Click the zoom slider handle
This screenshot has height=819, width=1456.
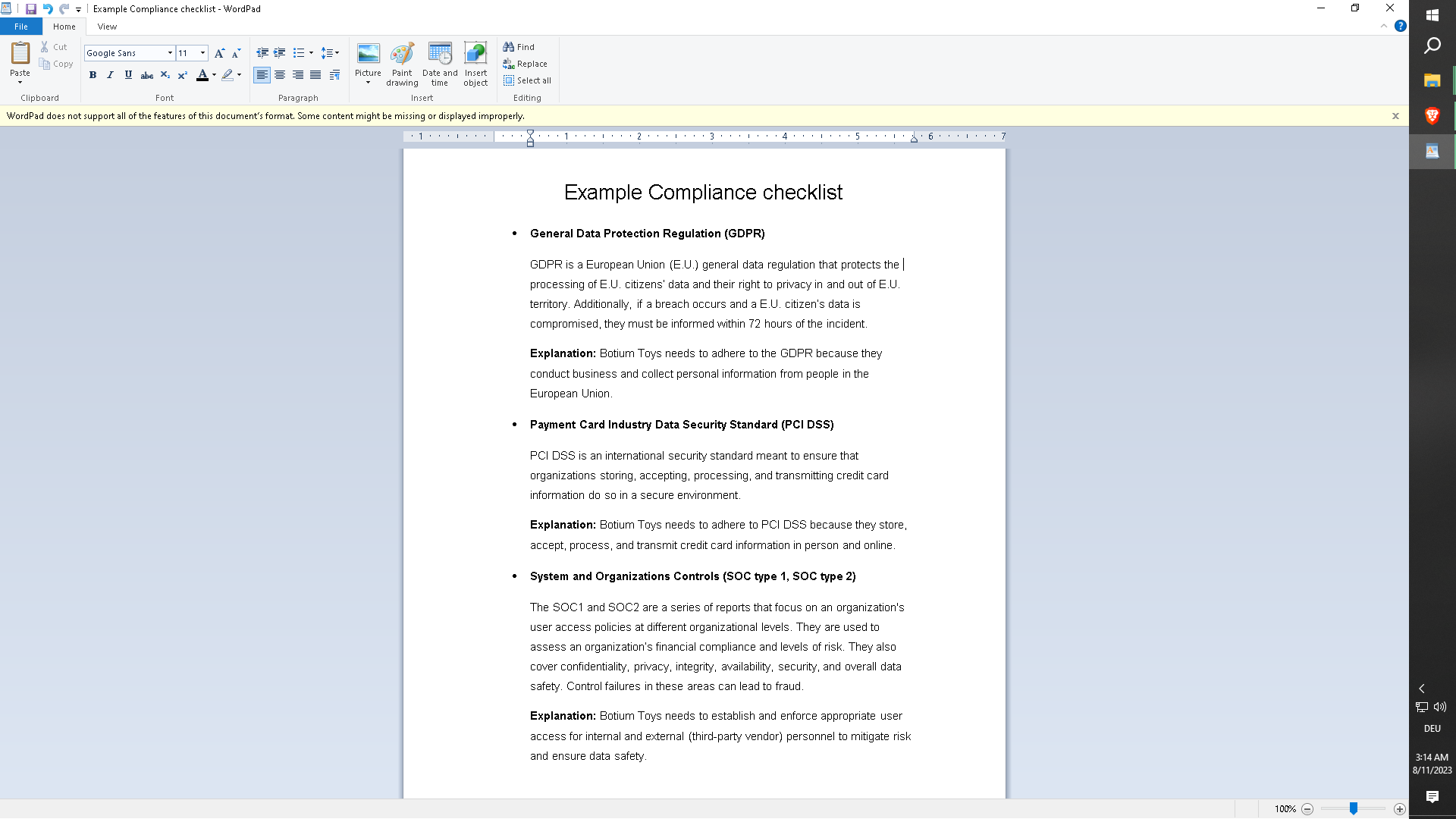pyautogui.click(x=1353, y=809)
